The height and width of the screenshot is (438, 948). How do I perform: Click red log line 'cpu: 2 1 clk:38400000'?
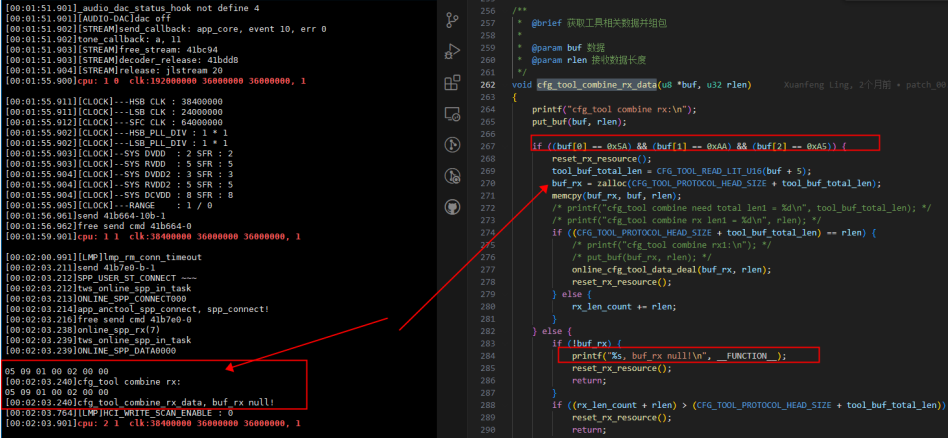click(x=152, y=423)
